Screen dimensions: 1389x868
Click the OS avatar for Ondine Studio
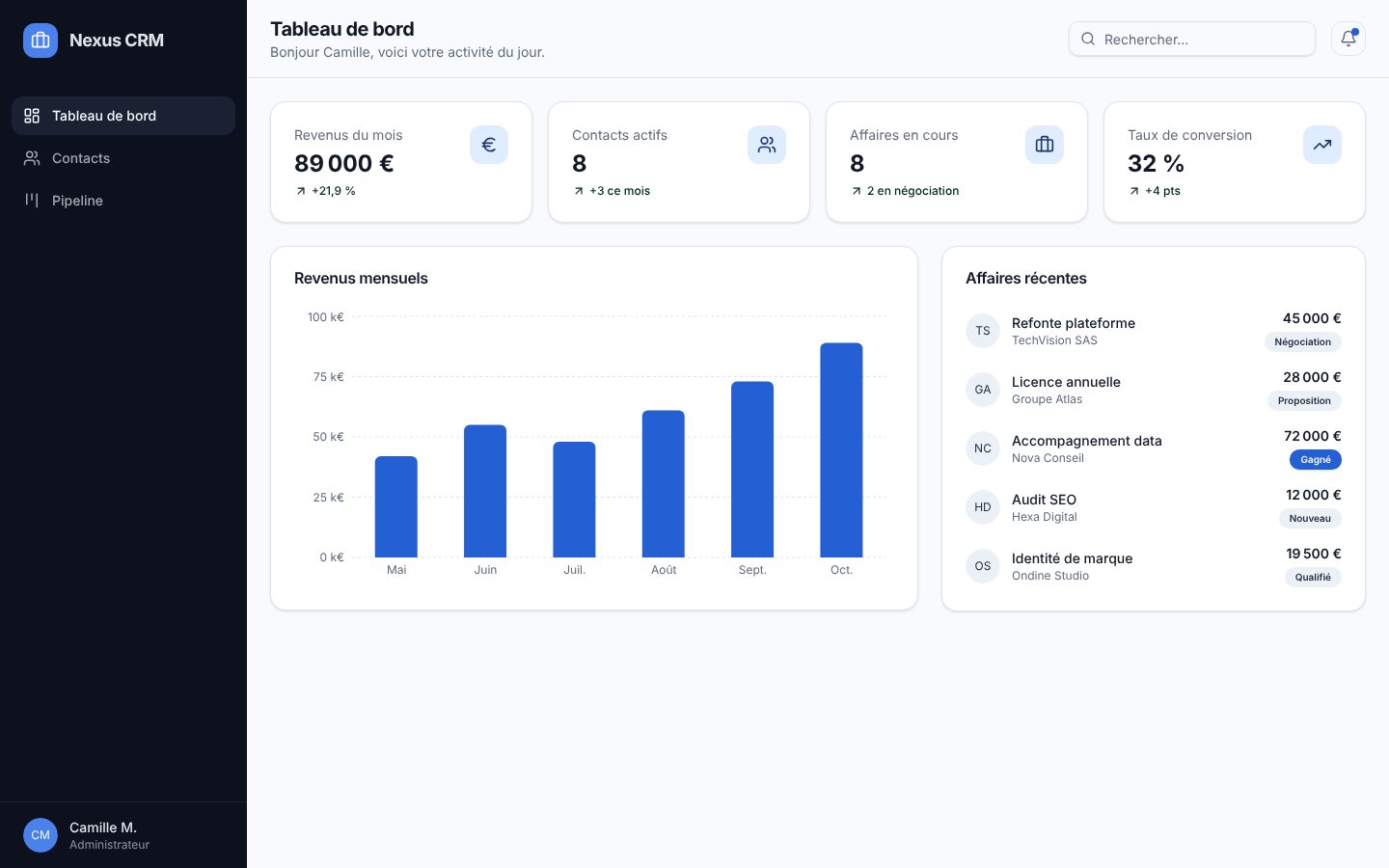(x=983, y=566)
